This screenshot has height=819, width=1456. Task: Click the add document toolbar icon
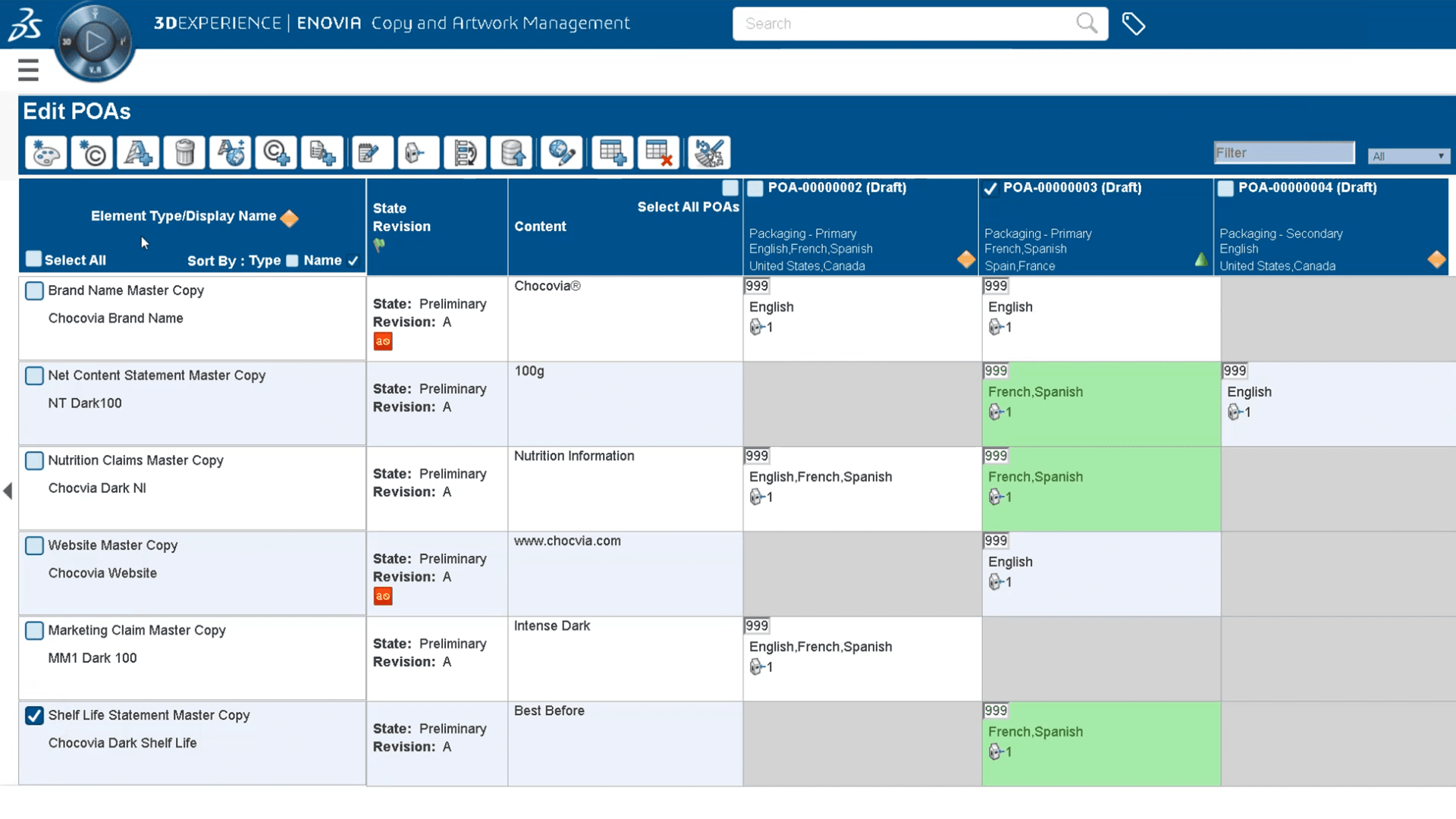tap(322, 153)
